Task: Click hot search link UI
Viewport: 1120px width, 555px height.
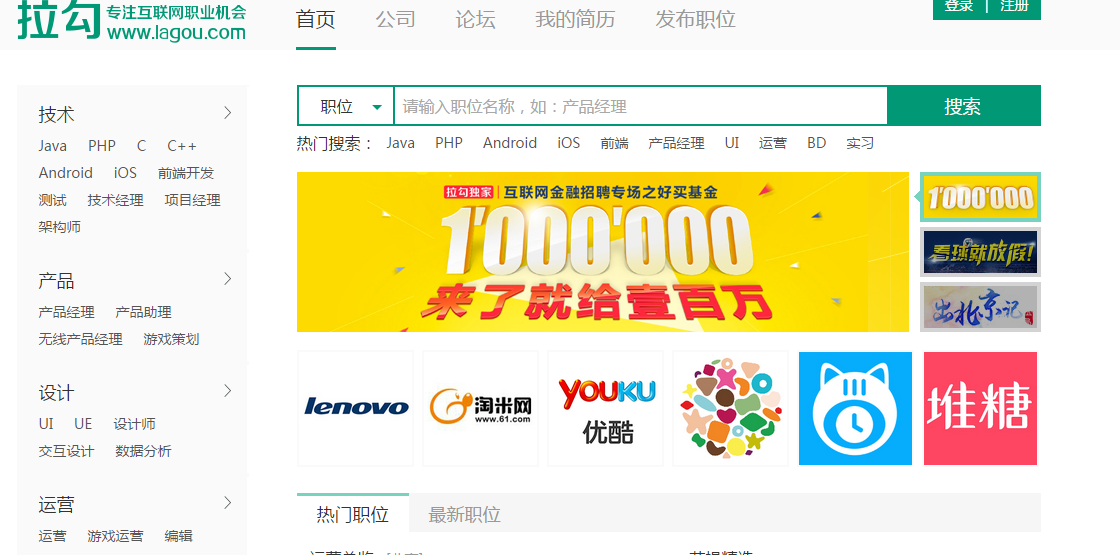Action: 732,143
